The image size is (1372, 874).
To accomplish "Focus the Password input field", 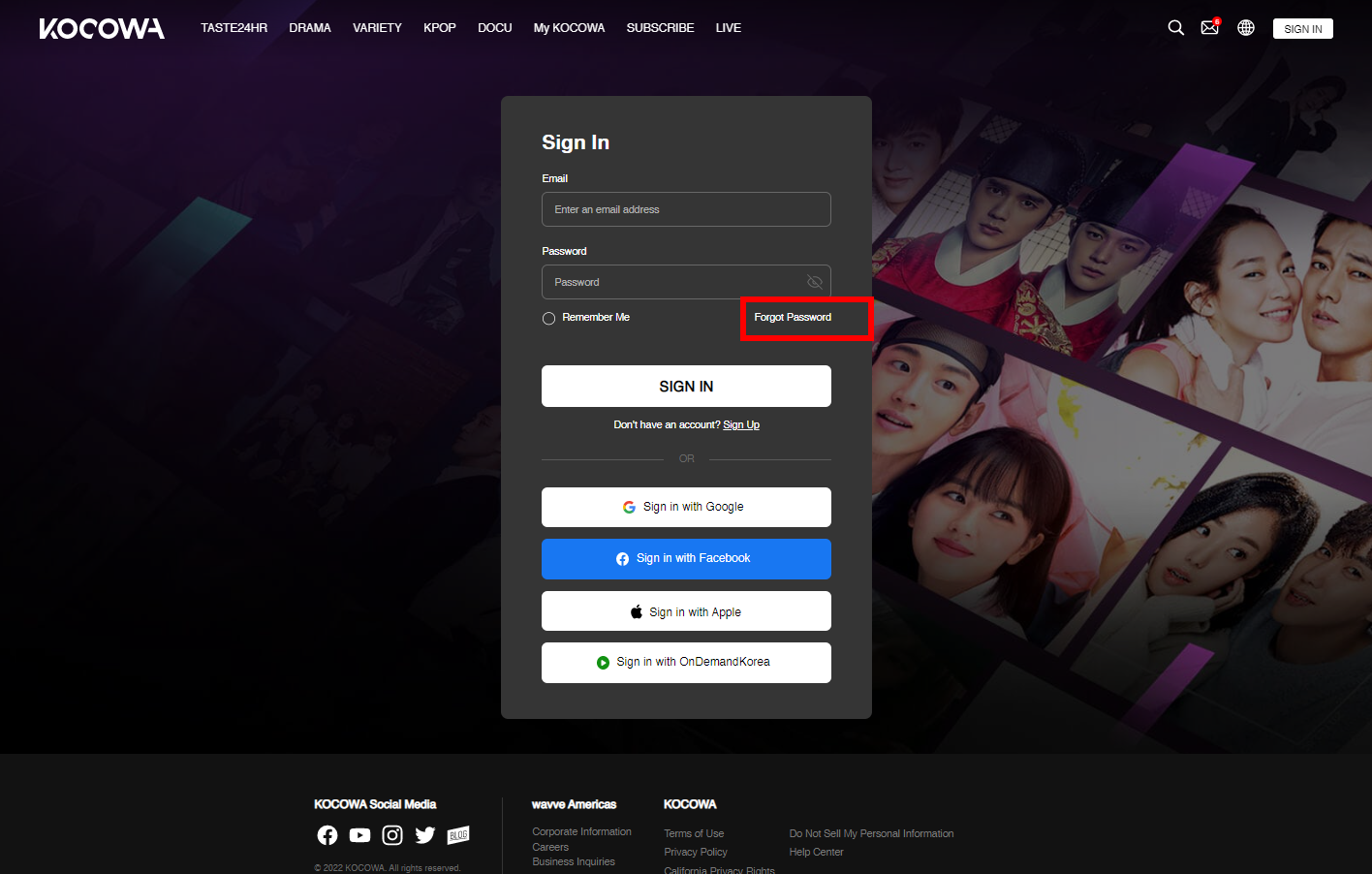I will (686, 282).
